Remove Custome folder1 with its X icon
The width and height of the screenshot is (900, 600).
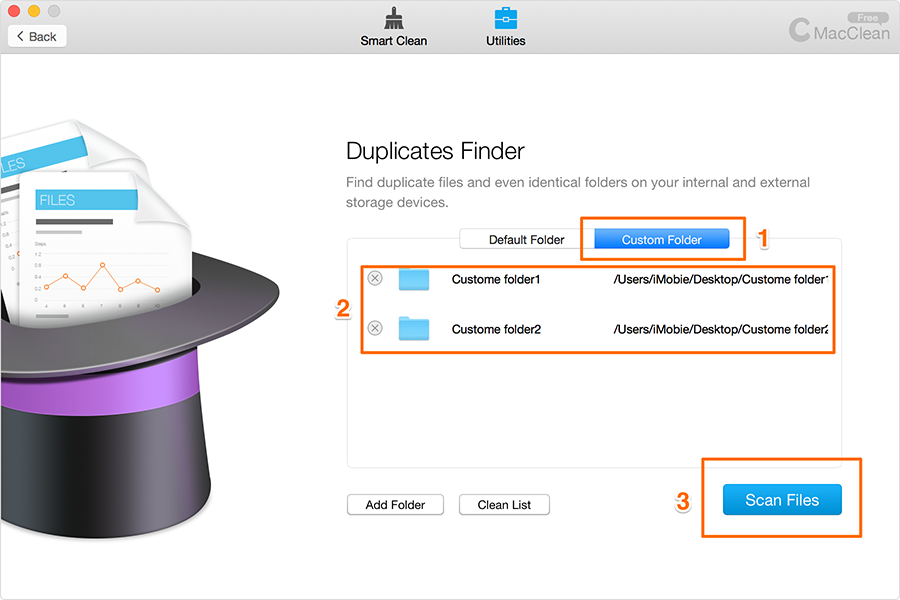(x=375, y=279)
